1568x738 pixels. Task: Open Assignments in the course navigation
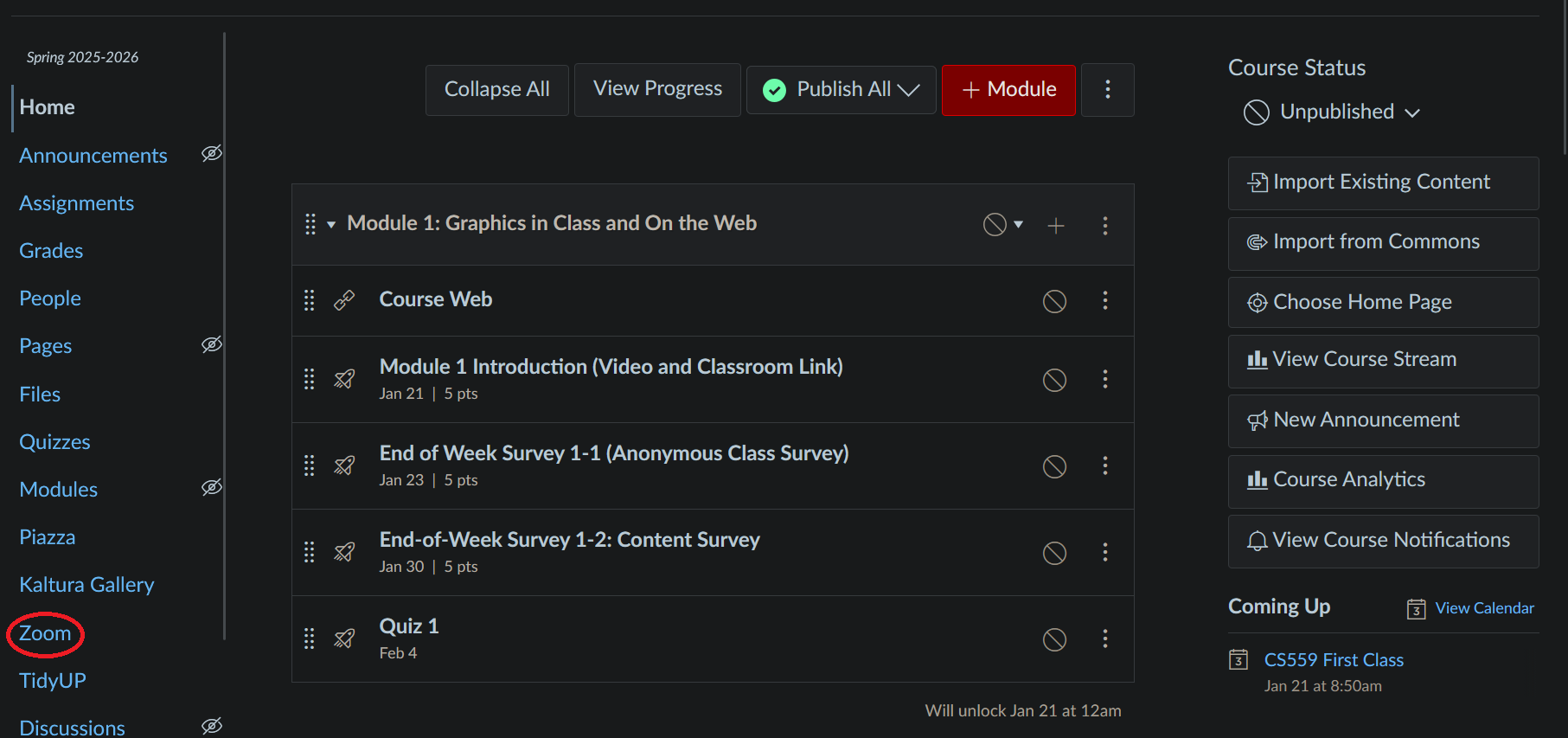(76, 203)
